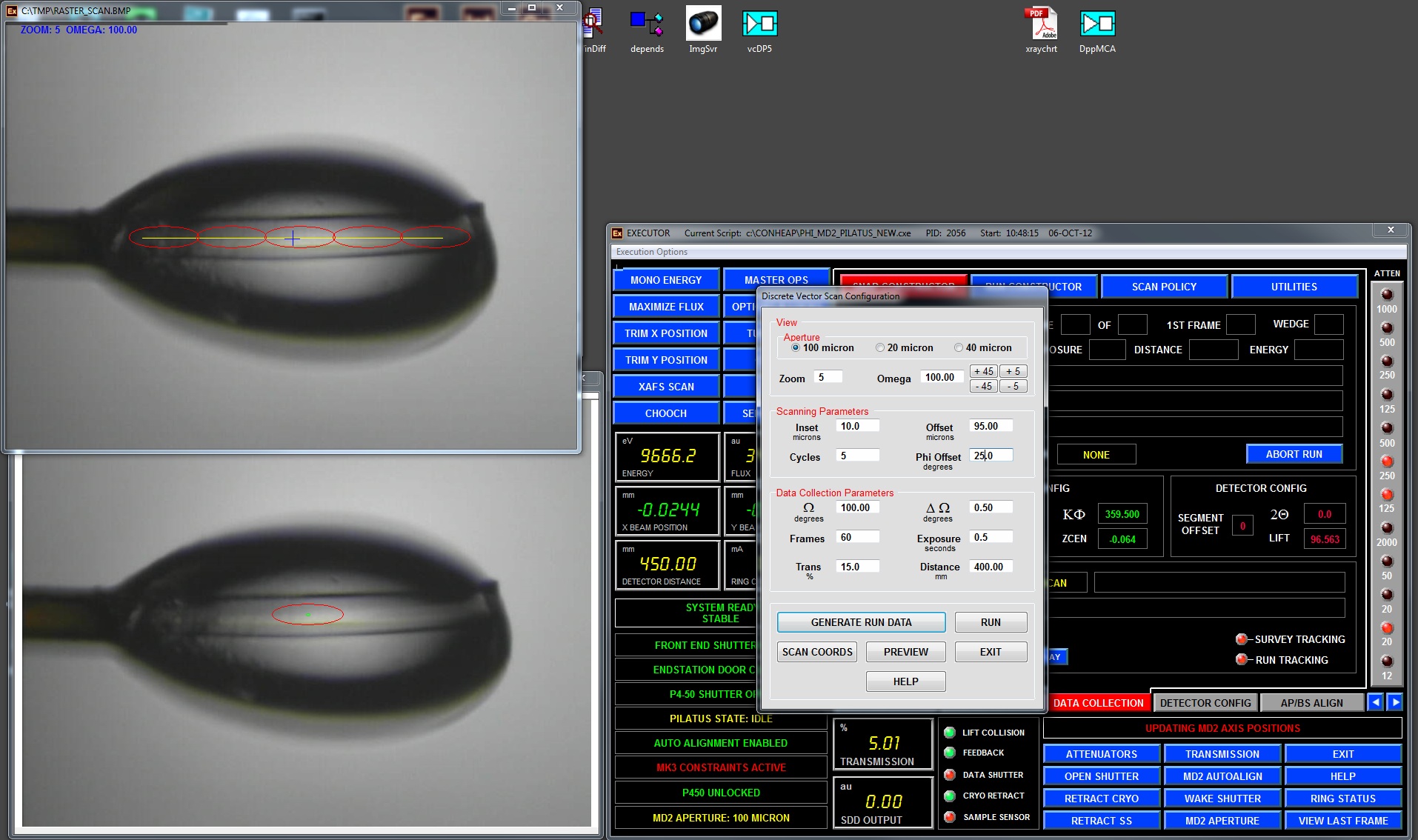Click the right blue arrow next to AP/BS ALIGN
1418x840 pixels.
point(1395,702)
